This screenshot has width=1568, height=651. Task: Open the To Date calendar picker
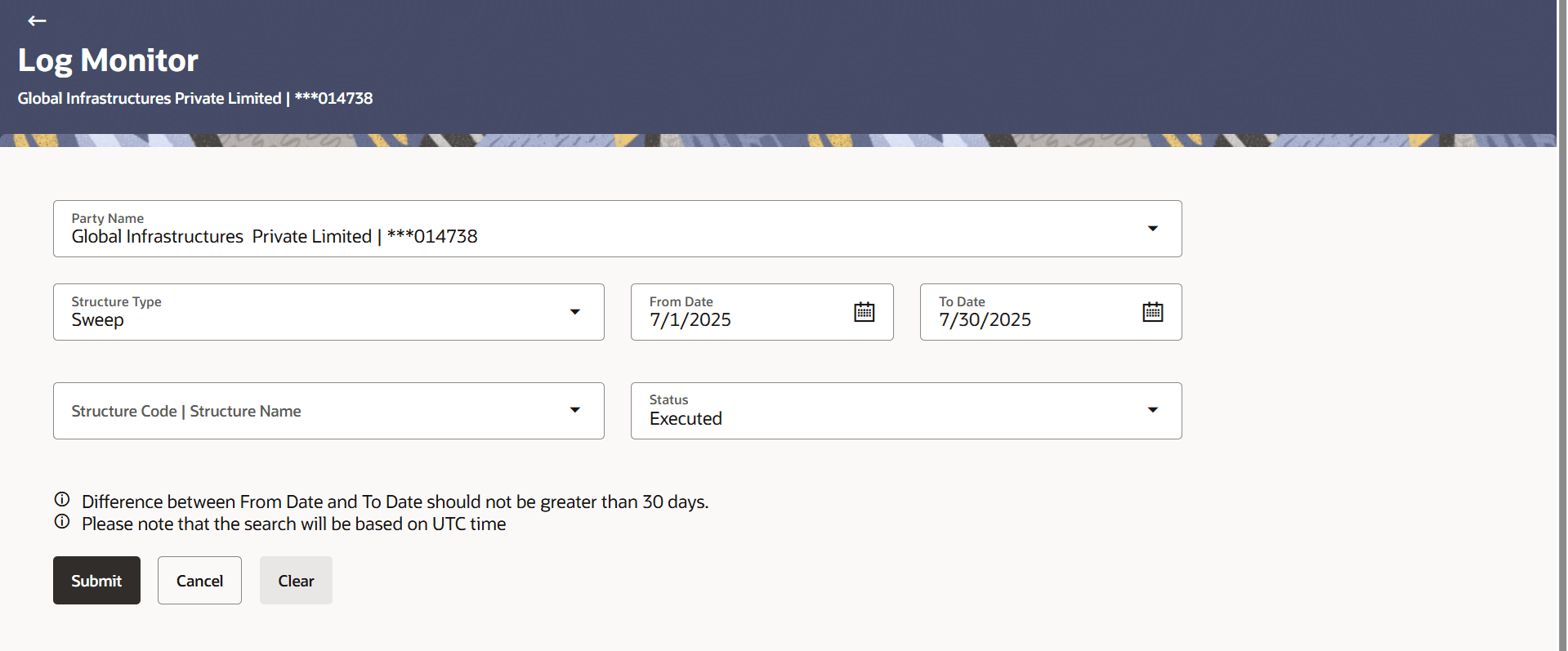[1153, 312]
